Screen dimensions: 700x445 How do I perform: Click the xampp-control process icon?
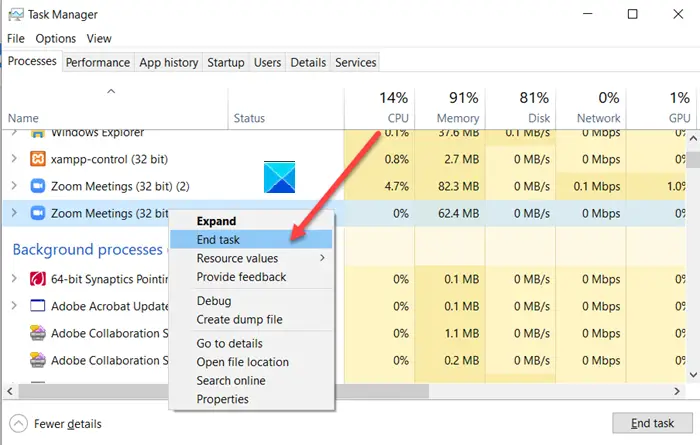tap(38, 159)
